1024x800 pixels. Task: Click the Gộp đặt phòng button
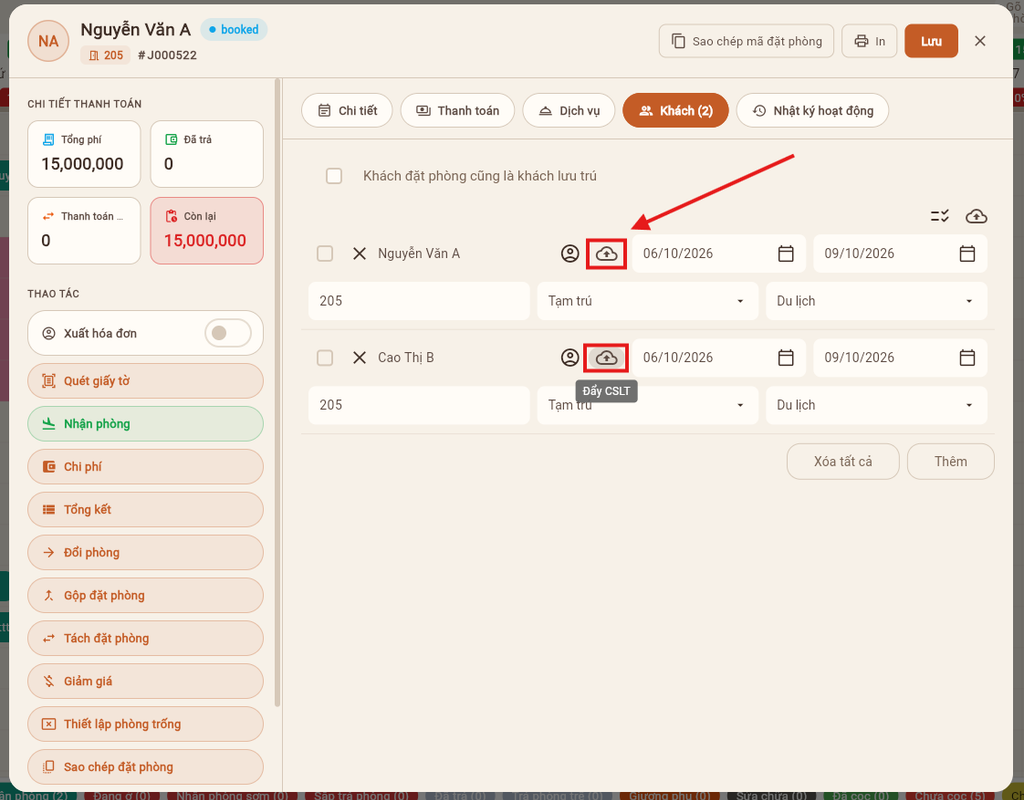pyautogui.click(x=146, y=596)
